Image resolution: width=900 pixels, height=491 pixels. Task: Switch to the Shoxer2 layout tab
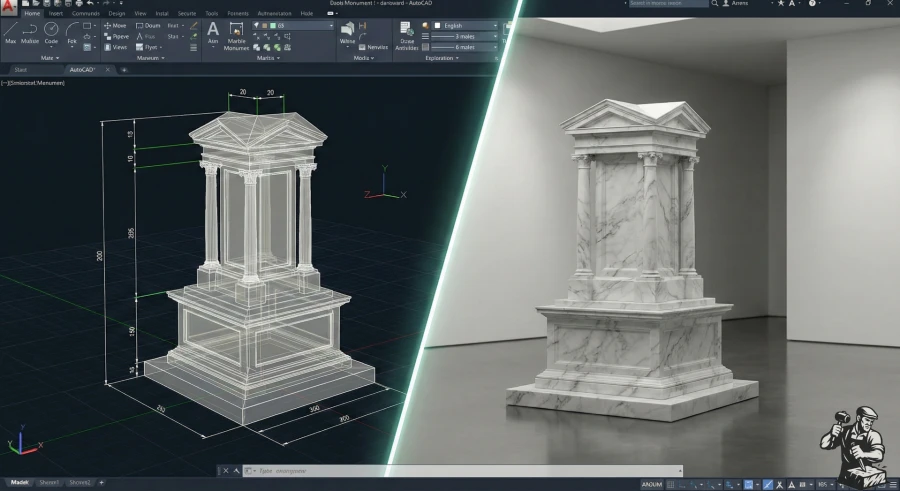(x=80, y=482)
